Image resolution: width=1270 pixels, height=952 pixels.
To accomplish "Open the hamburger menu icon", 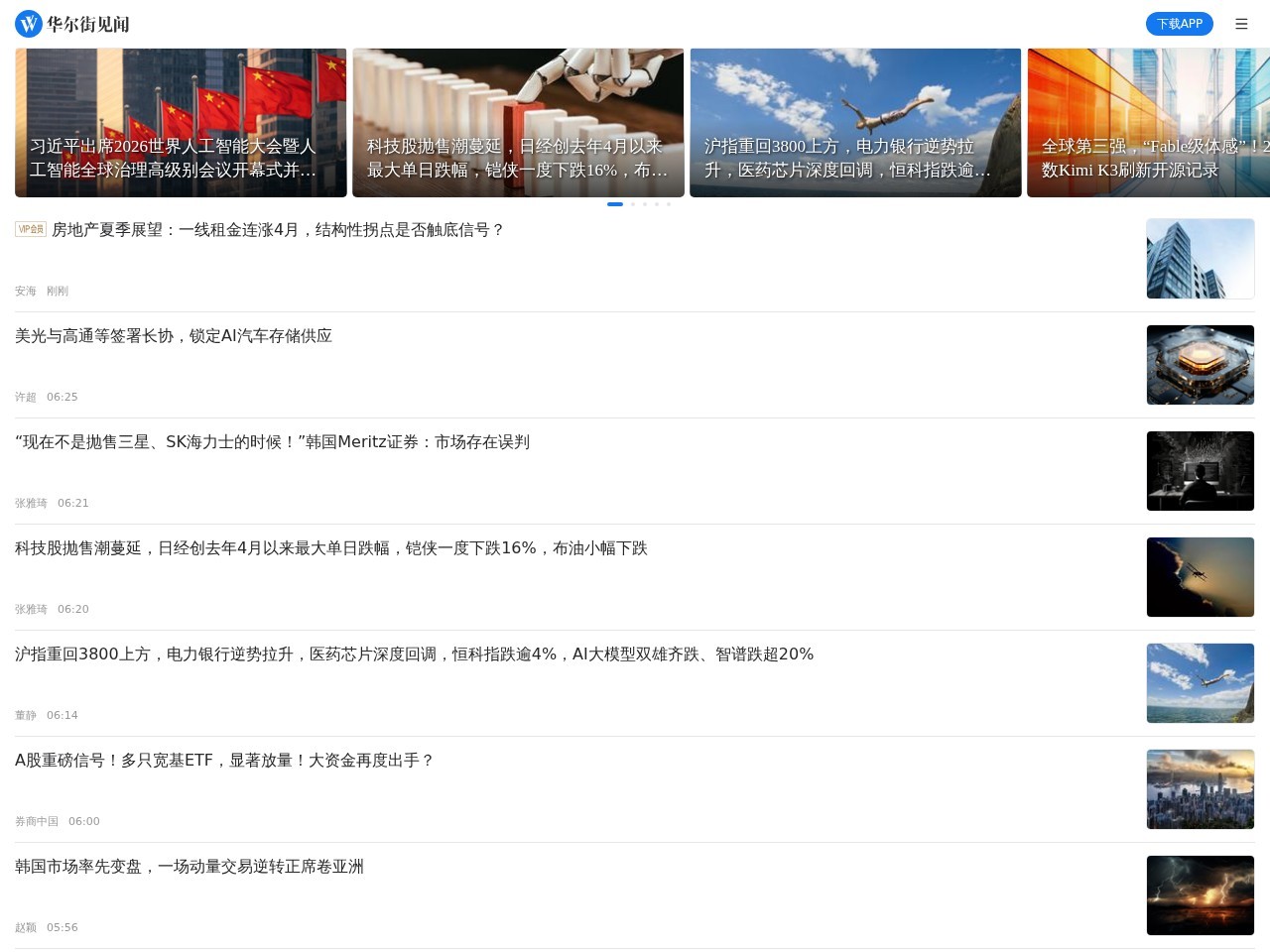I will tap(1241, 24).
